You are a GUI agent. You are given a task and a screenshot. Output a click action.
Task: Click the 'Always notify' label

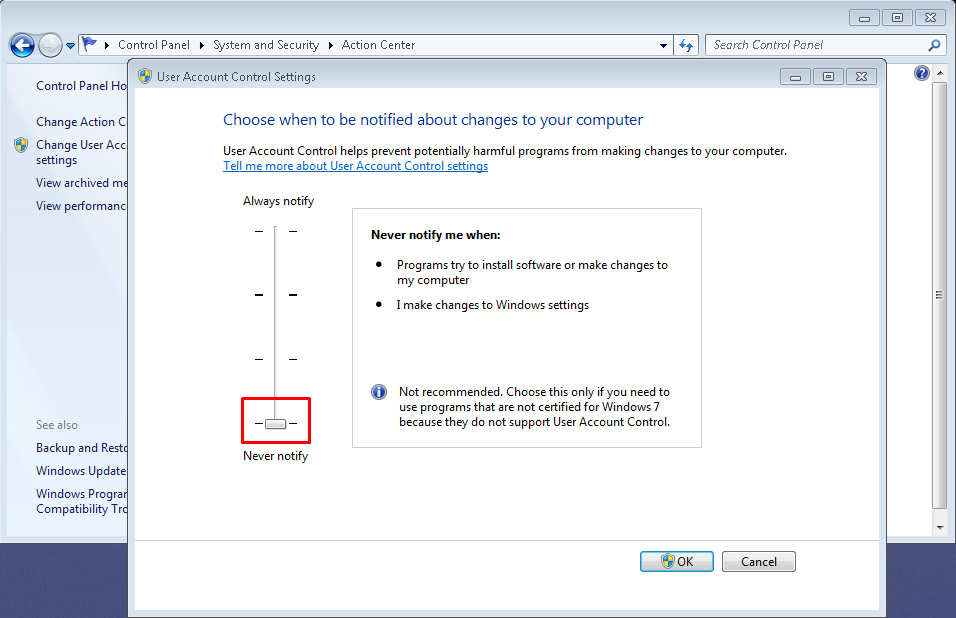tap(278, 201)
